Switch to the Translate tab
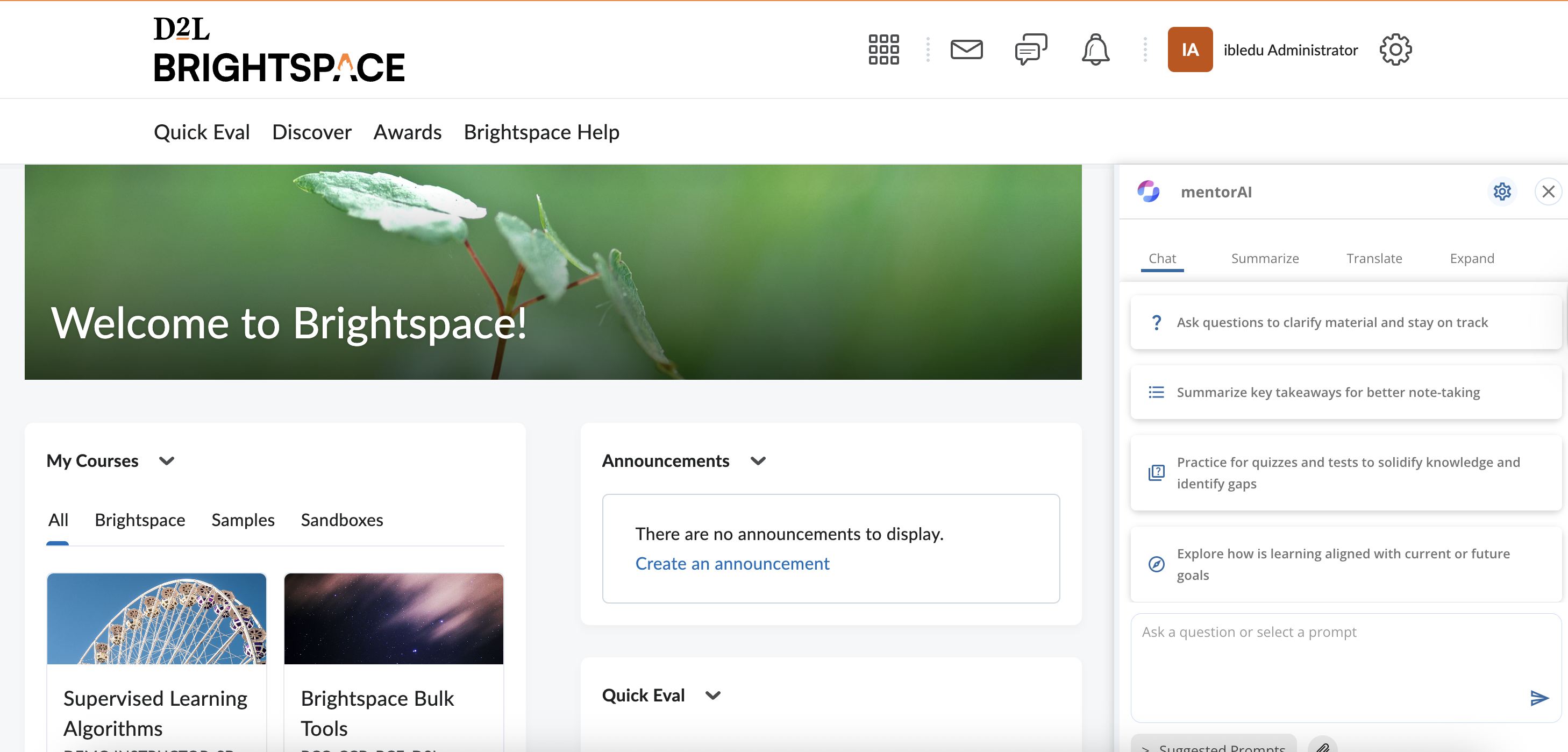This screenshot has height=752, width=1568. 1374,258
